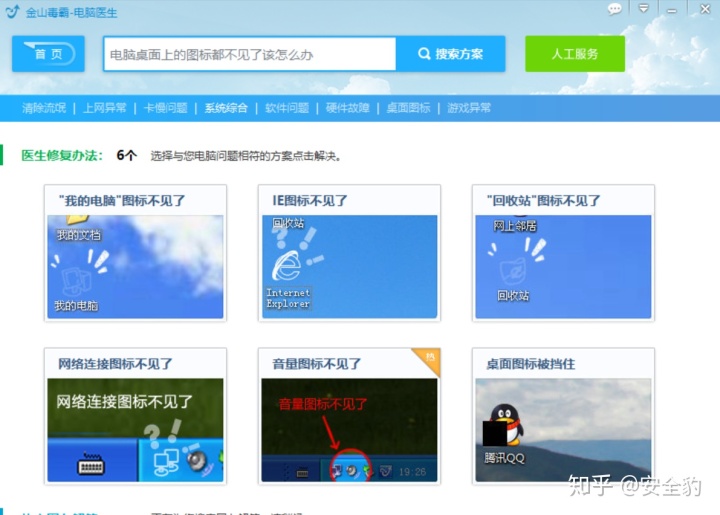Open the IE图标不见了 card title
720x515 pixels.
(310, 201)
